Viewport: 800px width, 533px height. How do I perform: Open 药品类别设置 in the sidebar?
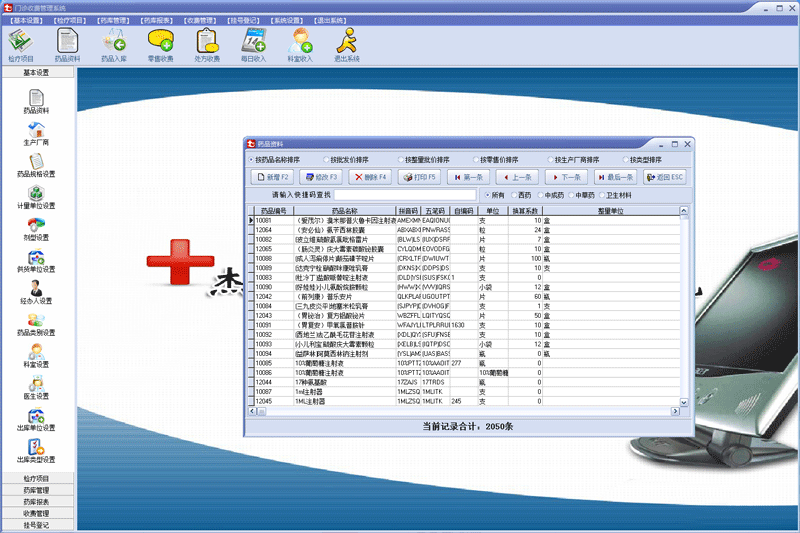(36, 324)
